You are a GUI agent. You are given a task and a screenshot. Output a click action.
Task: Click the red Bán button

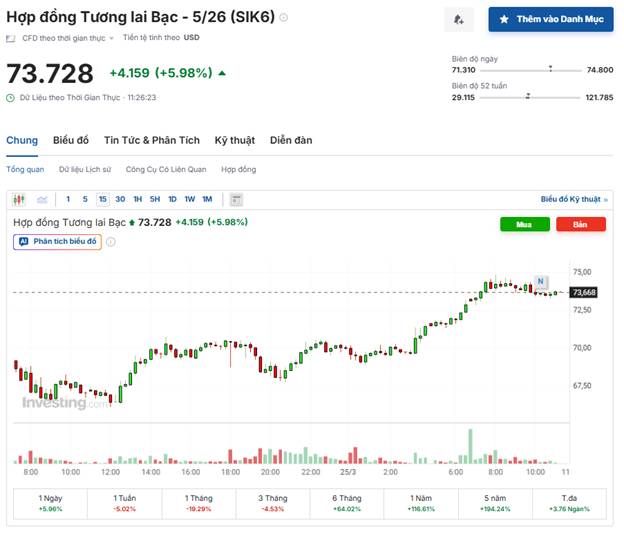581,224
